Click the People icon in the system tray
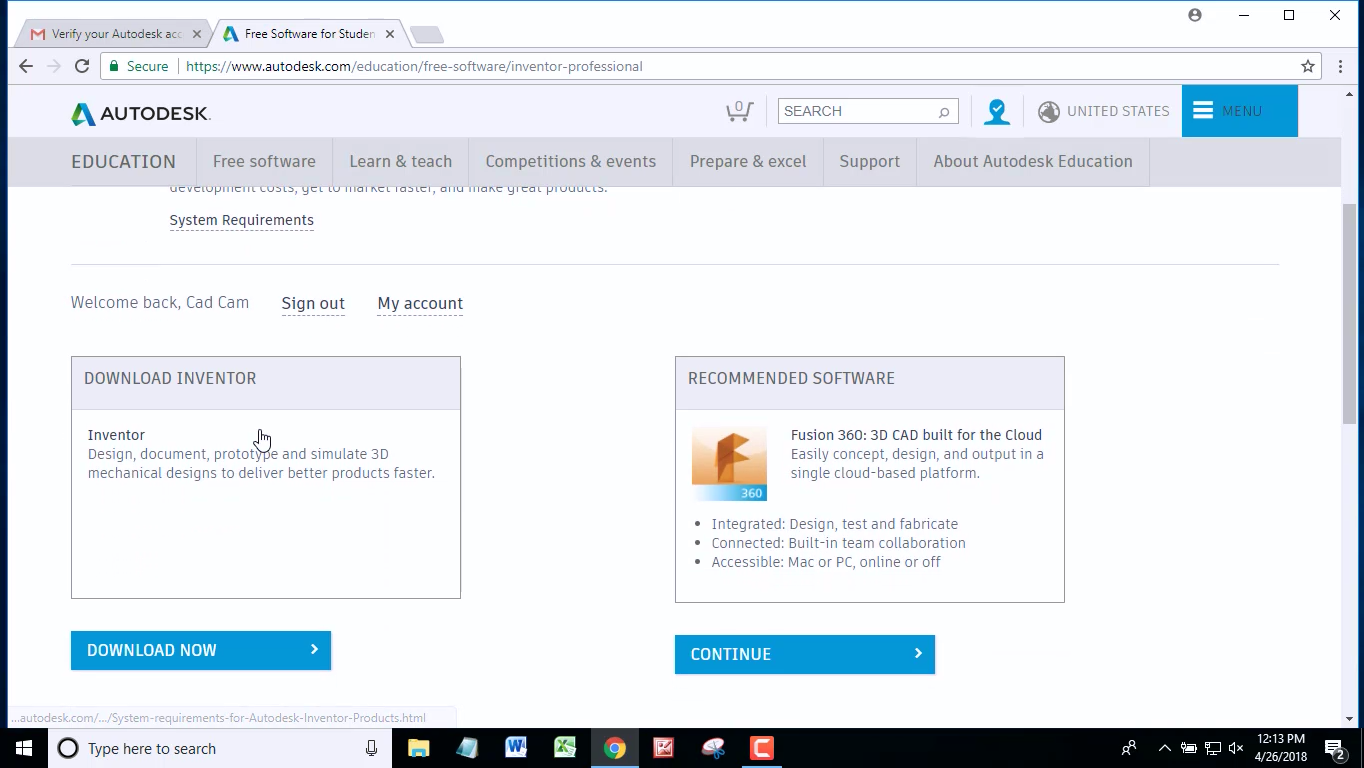The width and height of the screenshot is (1364, 768). [1129, 748]
